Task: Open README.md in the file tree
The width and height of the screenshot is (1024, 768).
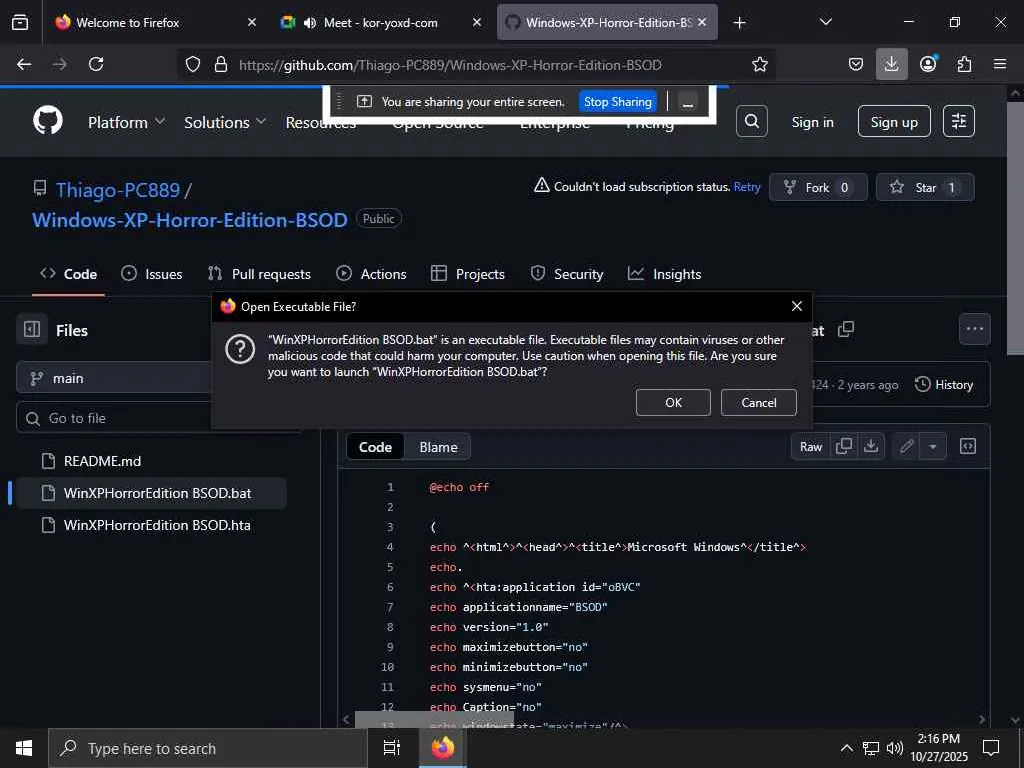Action: point(102,461)
